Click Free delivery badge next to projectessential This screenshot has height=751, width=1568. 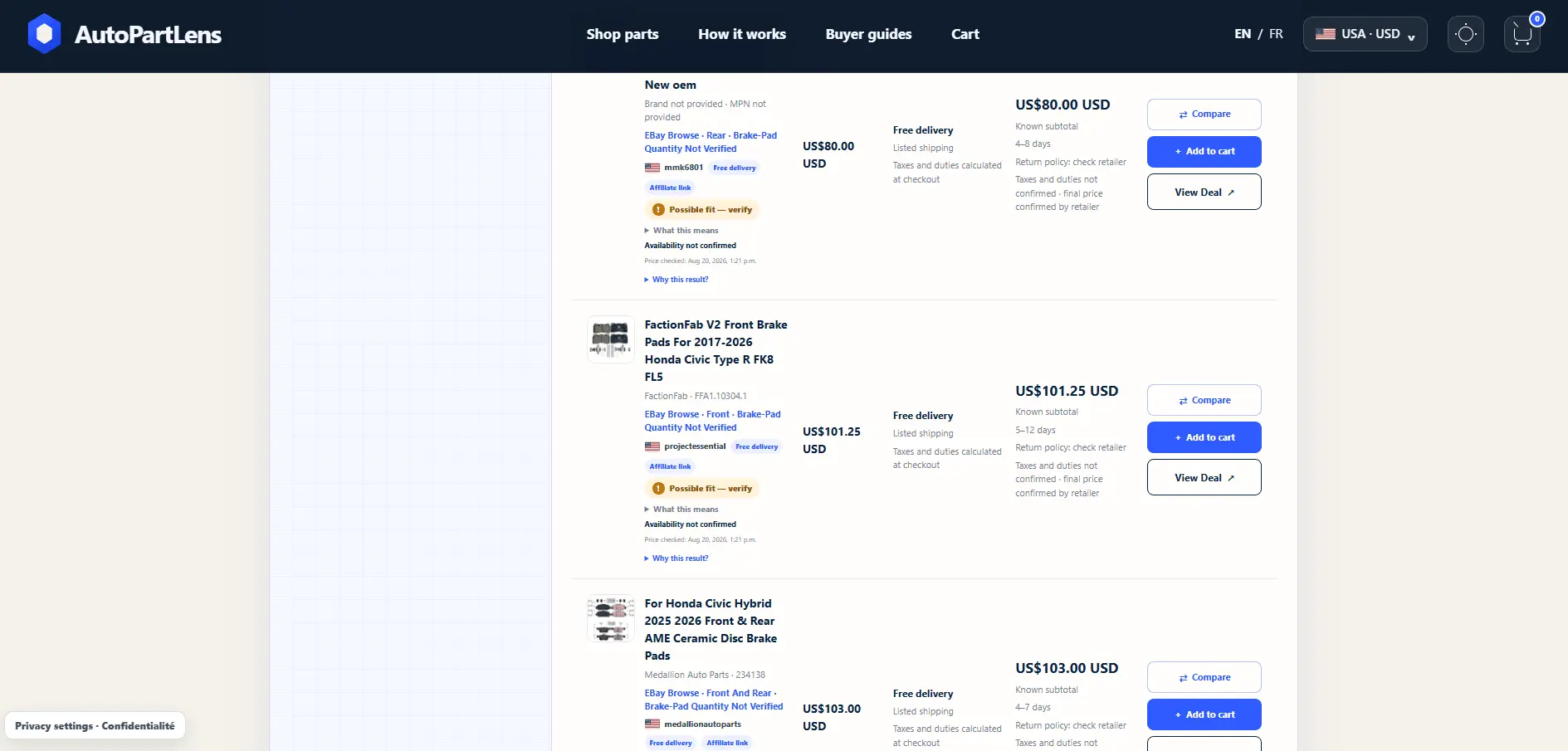(x=757, y=446)
